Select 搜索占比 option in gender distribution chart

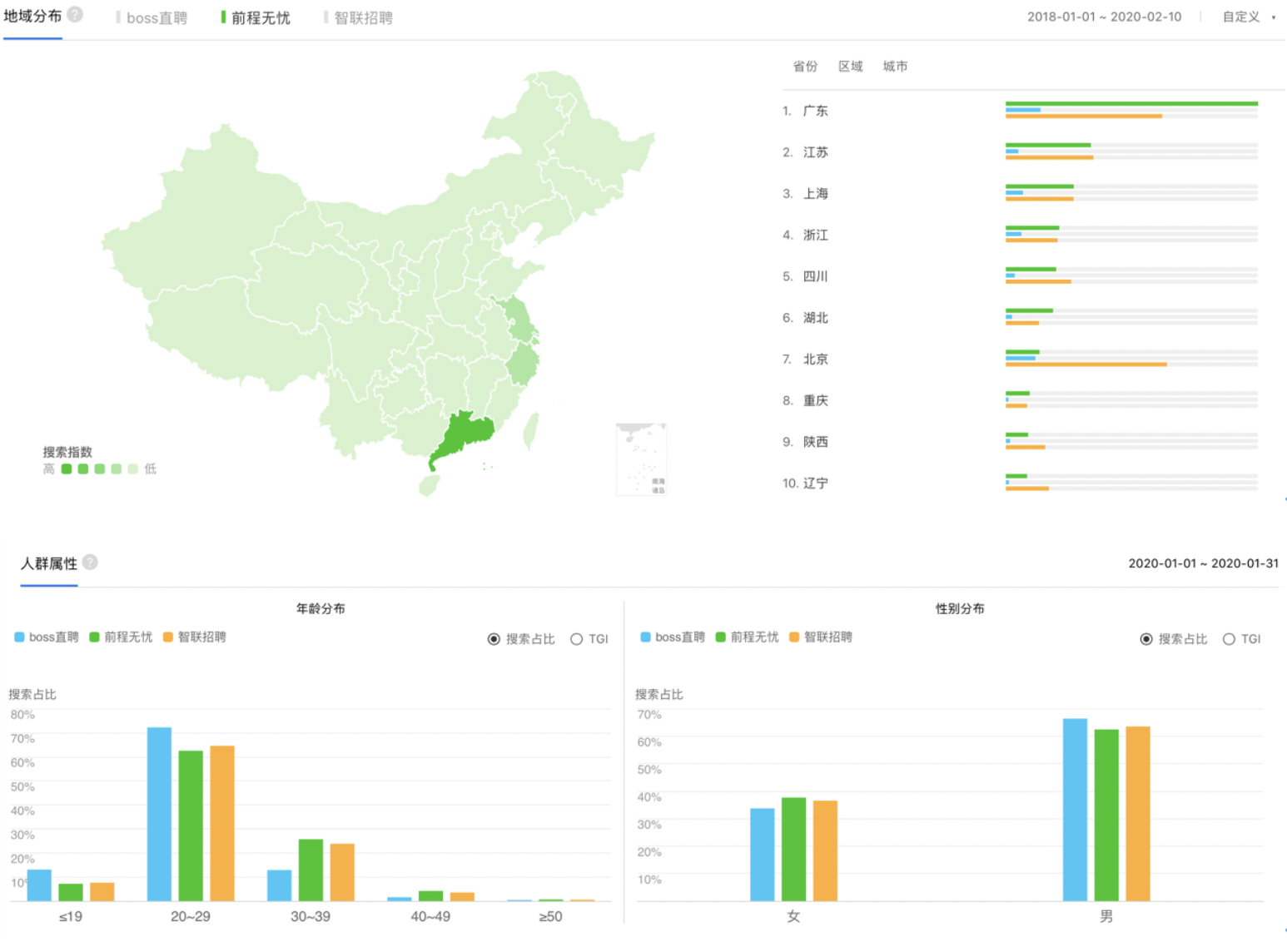point(1146,639)
